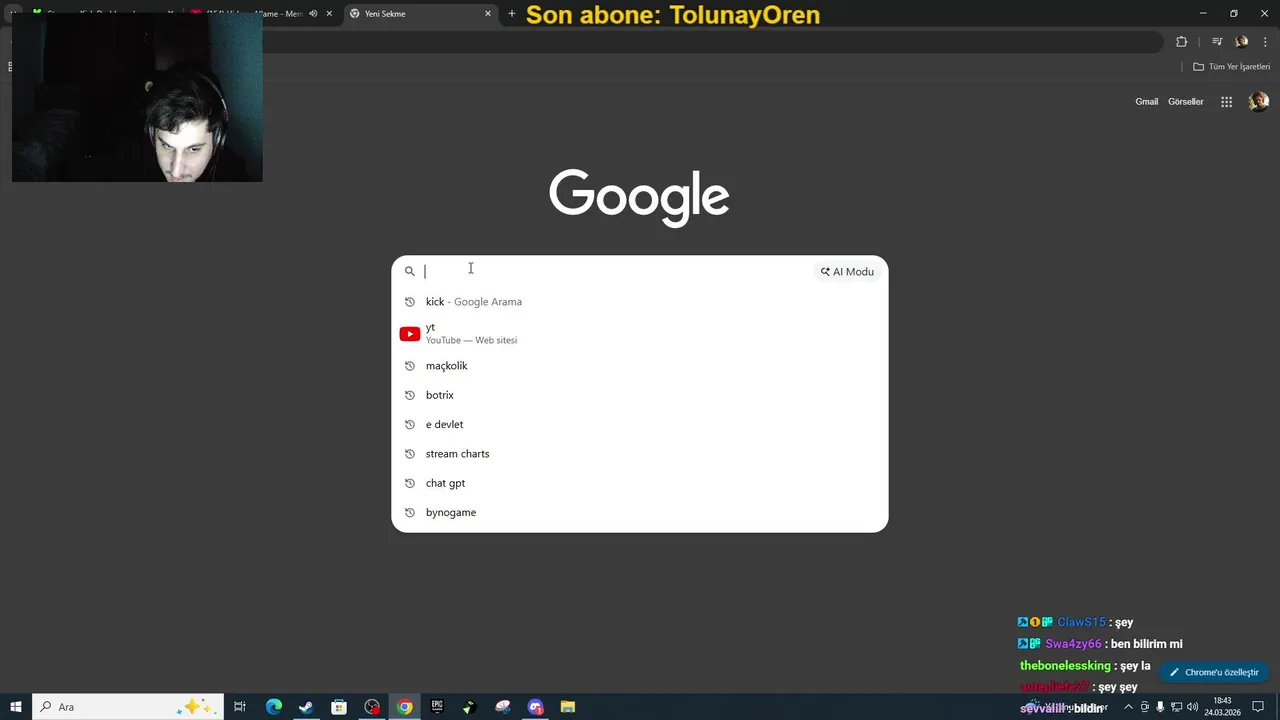Screen dimensions: 1280x720
Task: Open File Explorer from the taskbar
Action: [x=568, y=707]
